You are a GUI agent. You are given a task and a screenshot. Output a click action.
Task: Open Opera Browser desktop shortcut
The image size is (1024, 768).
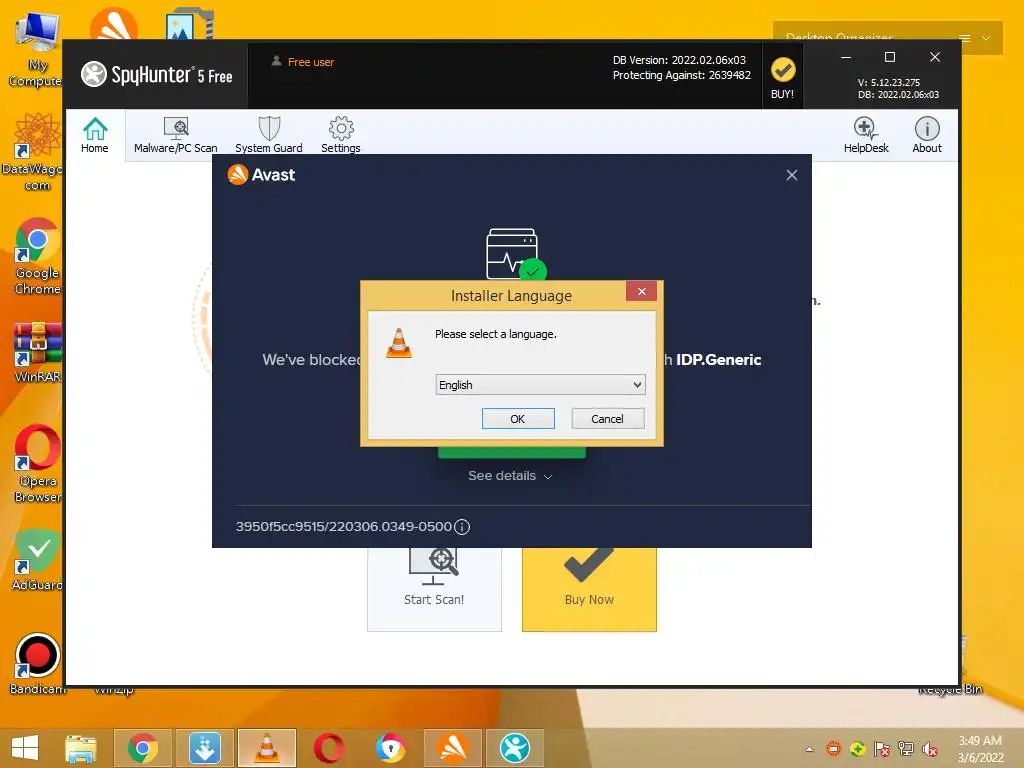[37, 464]
